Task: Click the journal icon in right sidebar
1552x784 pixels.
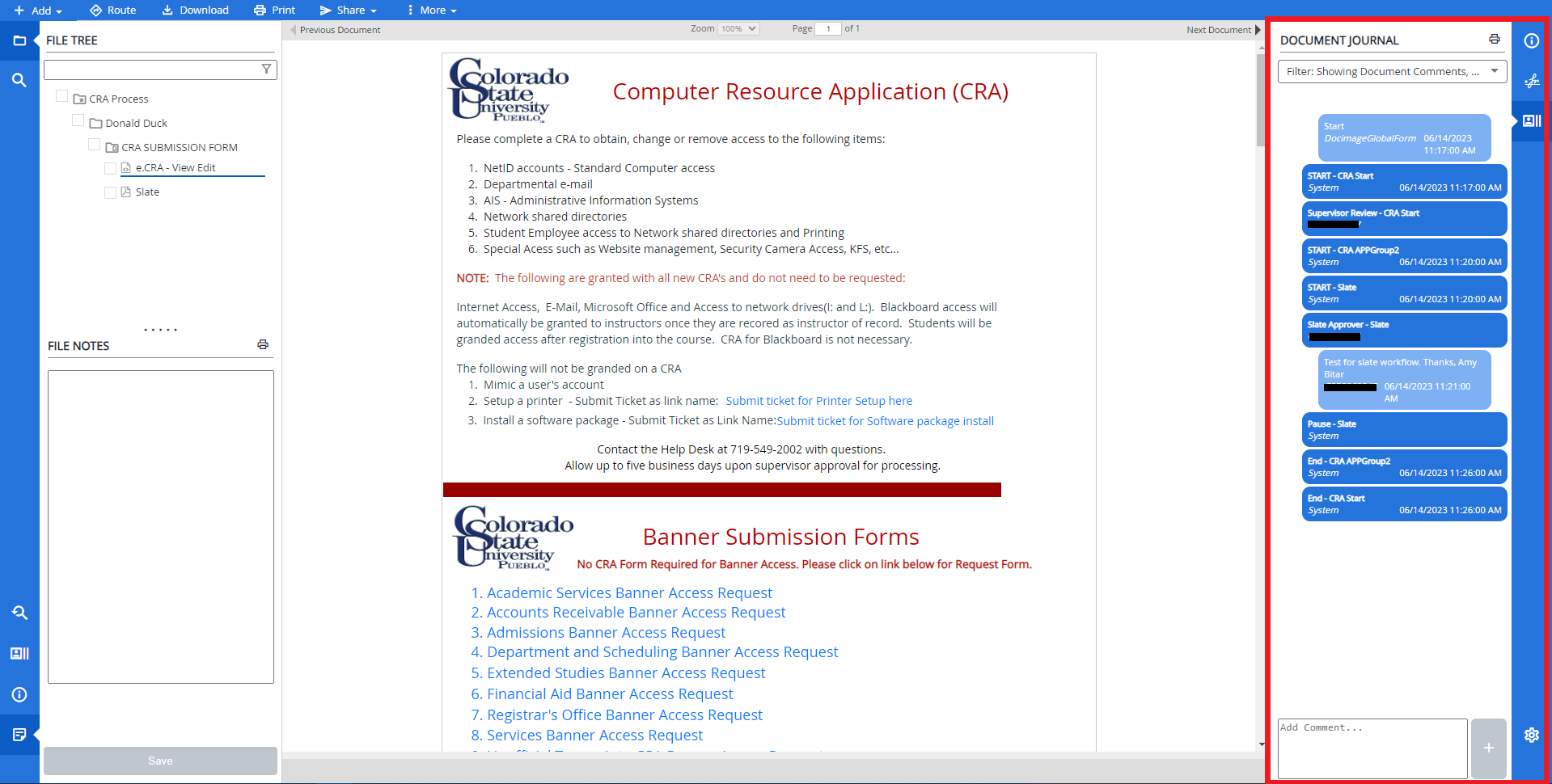Action: pyautogui.click(x=1532, y=121)
